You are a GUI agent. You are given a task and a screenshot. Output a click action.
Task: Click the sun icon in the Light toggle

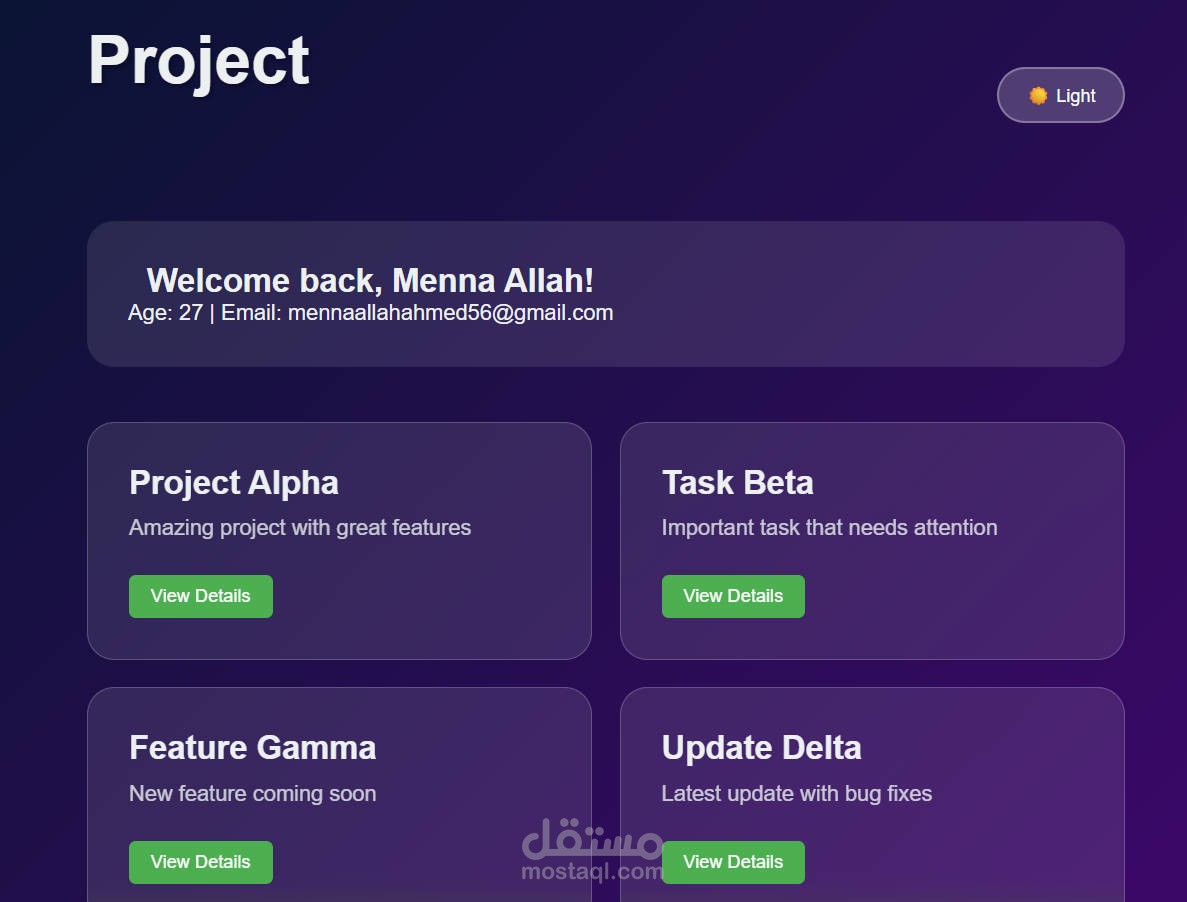pyautogui.click(x=1038, y=95)
